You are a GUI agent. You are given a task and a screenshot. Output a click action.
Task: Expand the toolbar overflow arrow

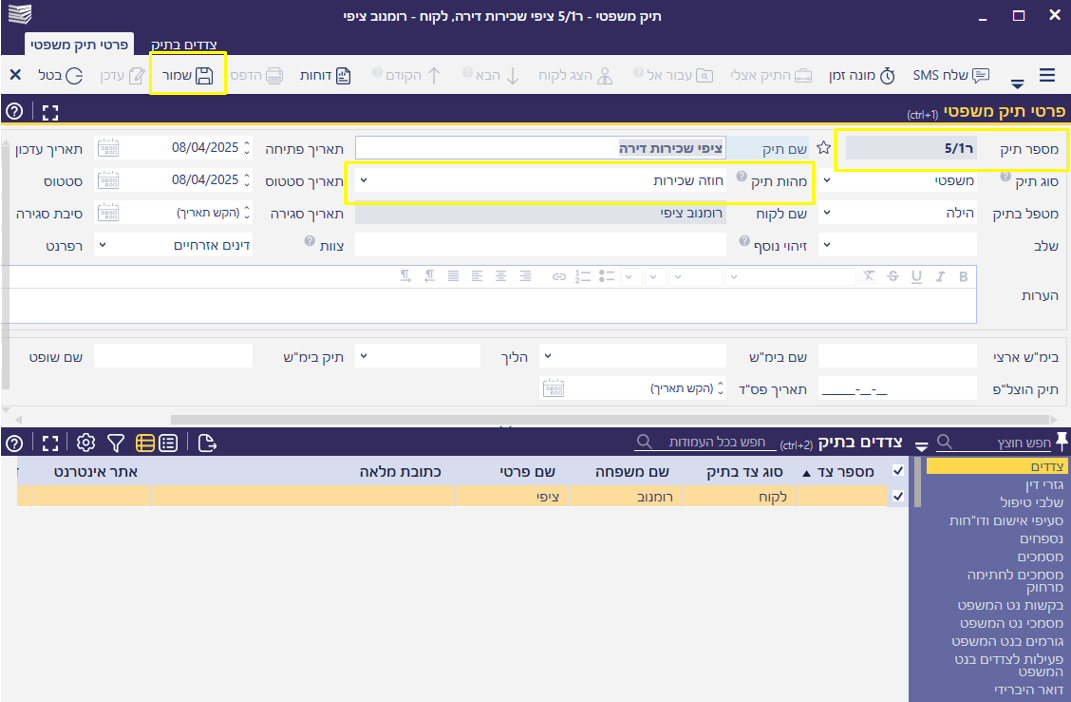[x=1018, y=84]
